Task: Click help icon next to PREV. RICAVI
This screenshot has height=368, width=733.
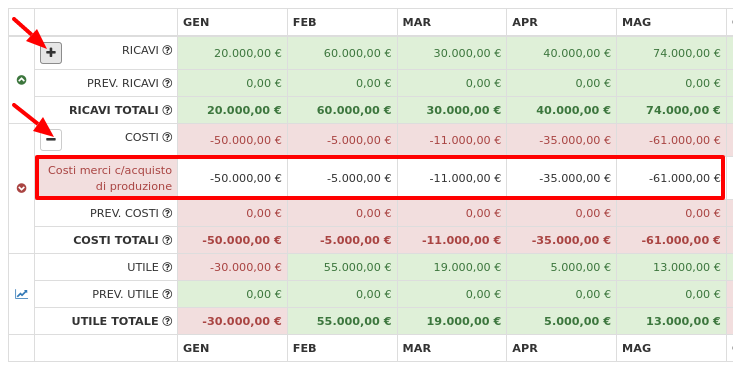Action: (167, 83)
